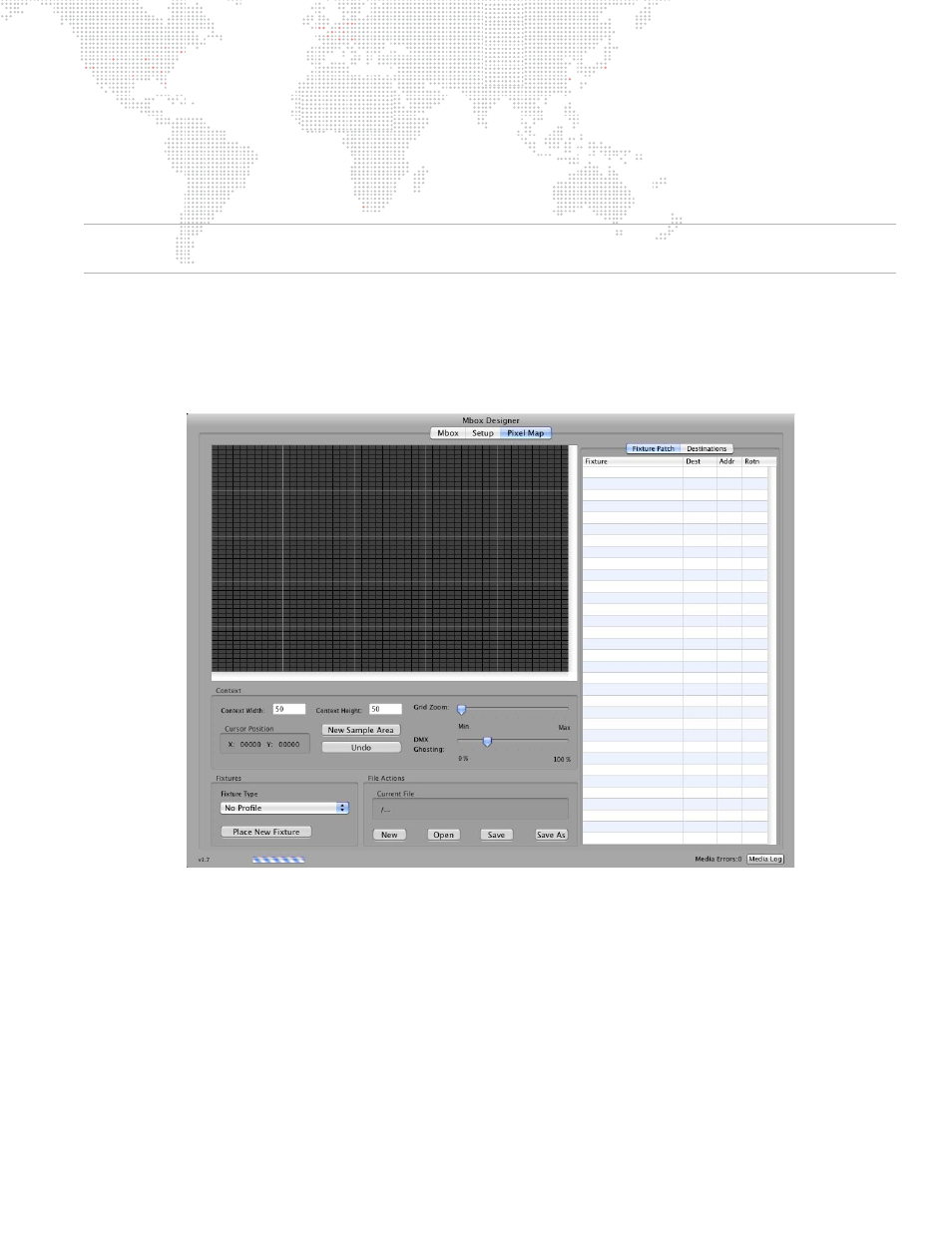Open the Media Log
Viewport: 952px width, 1233px height.
[x=765, y=859]
